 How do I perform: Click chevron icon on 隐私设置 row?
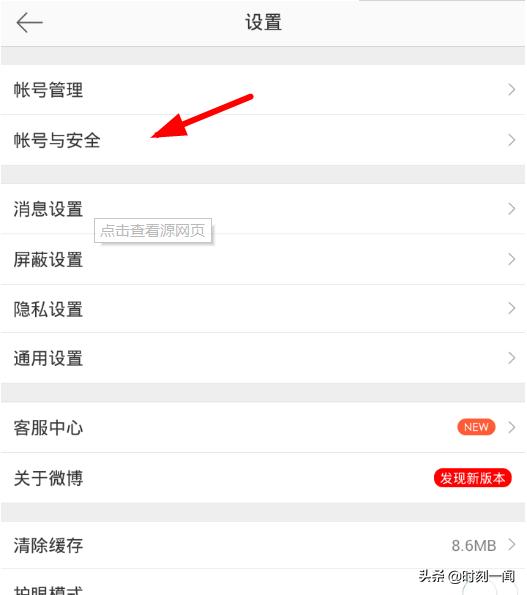[511, 308]
